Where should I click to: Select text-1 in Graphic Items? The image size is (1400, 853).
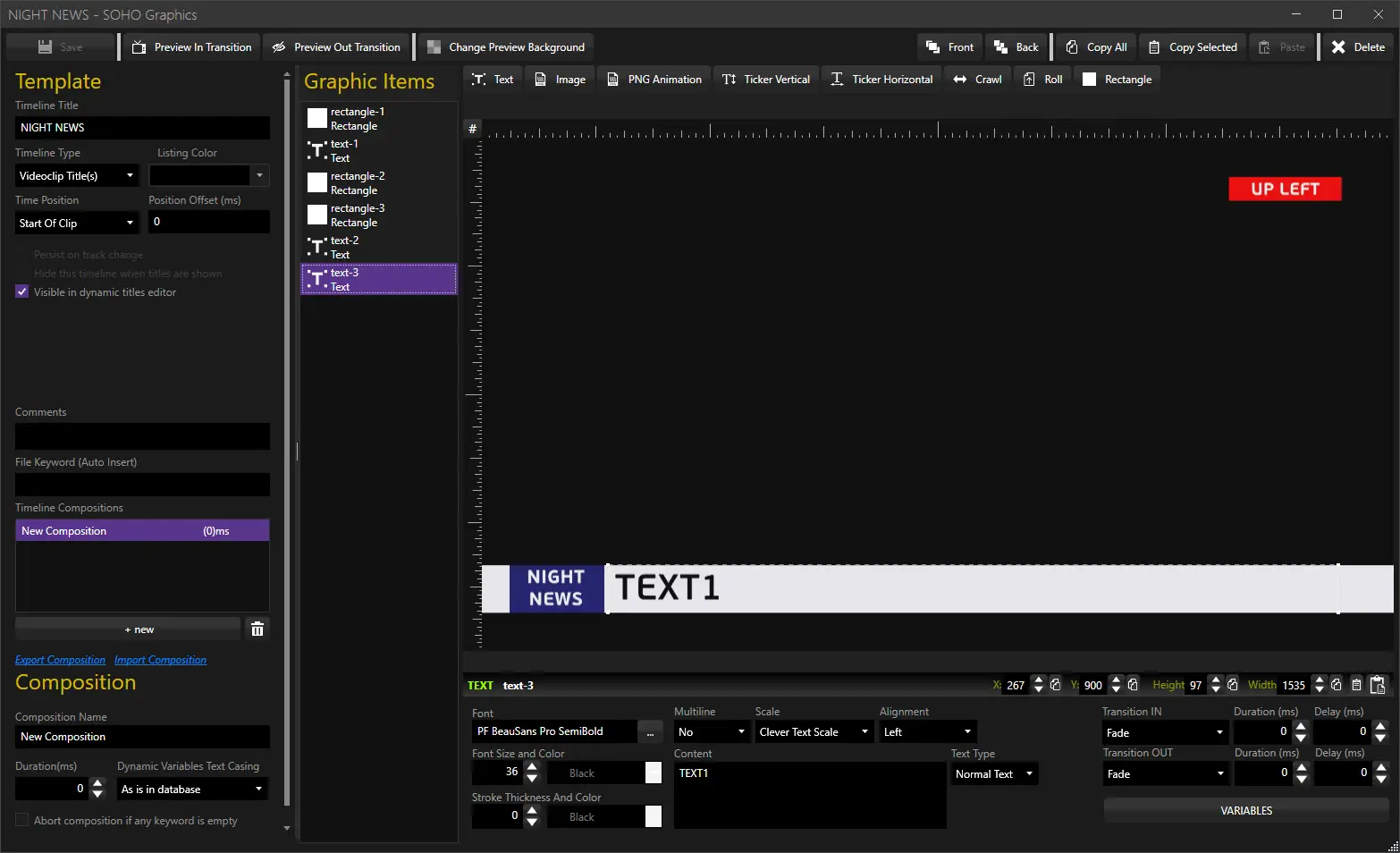tap(379, 151)
